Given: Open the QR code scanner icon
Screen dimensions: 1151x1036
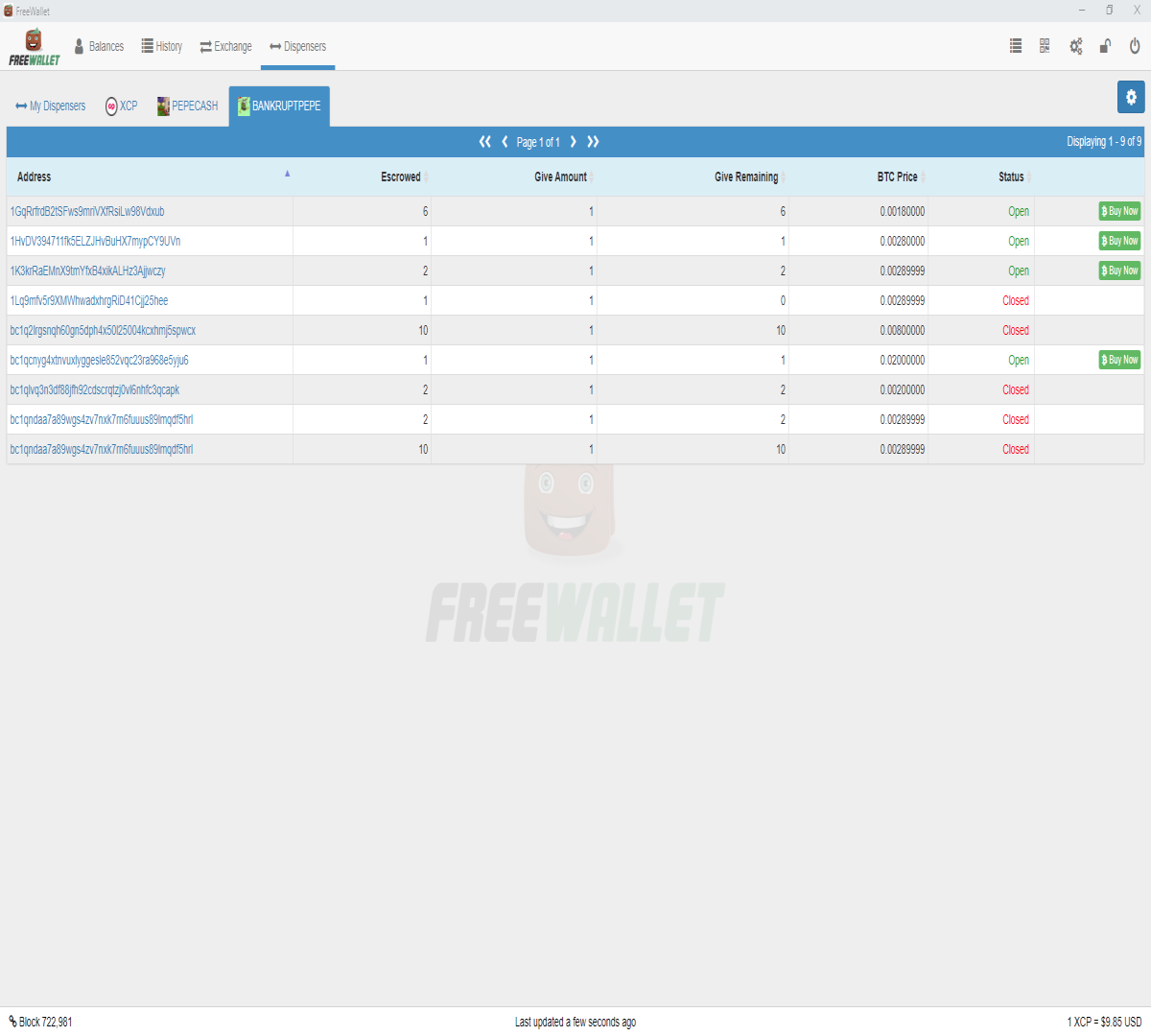Looking at the screenshot, I should (1045, 46).
